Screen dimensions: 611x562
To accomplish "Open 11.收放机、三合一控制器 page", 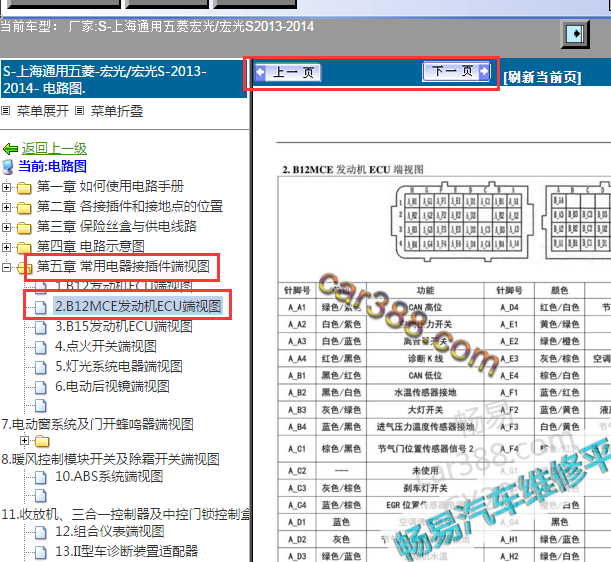I will [125, 514].
